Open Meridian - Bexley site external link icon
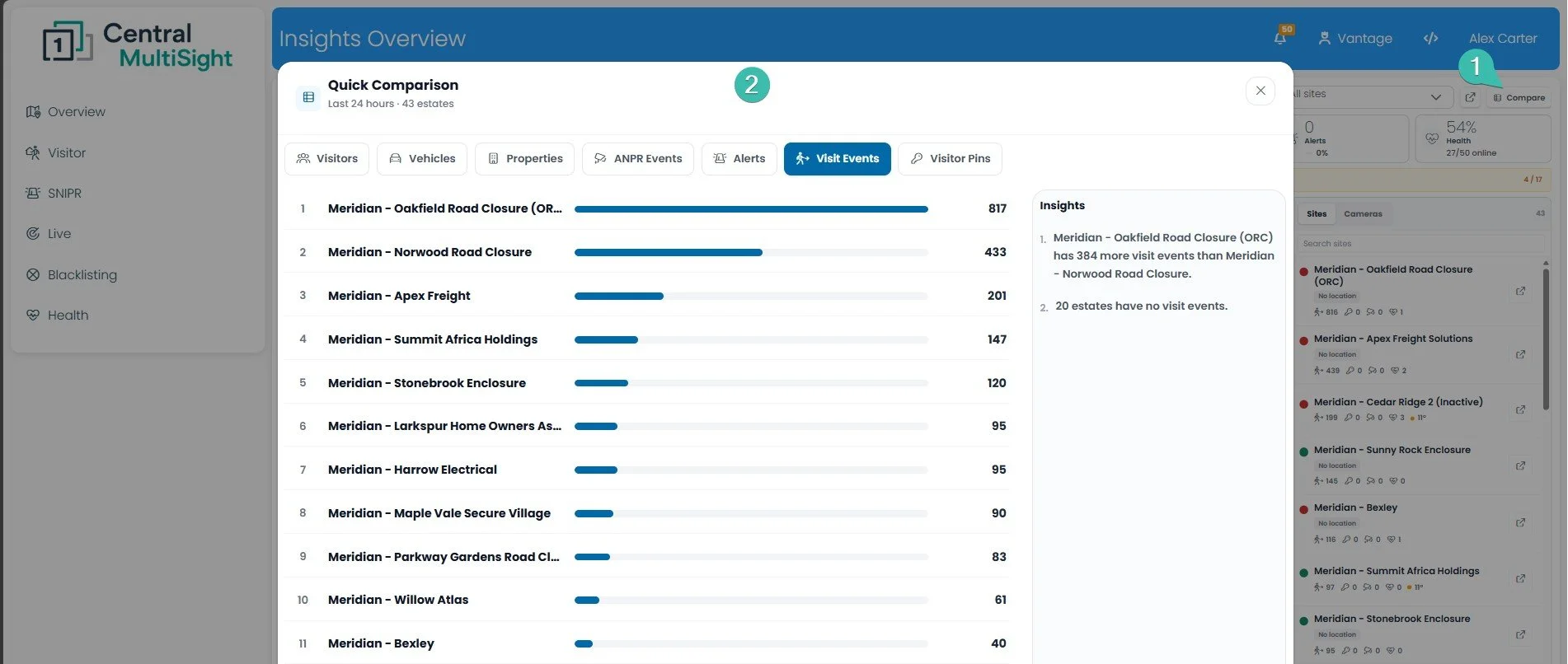 1520,522
